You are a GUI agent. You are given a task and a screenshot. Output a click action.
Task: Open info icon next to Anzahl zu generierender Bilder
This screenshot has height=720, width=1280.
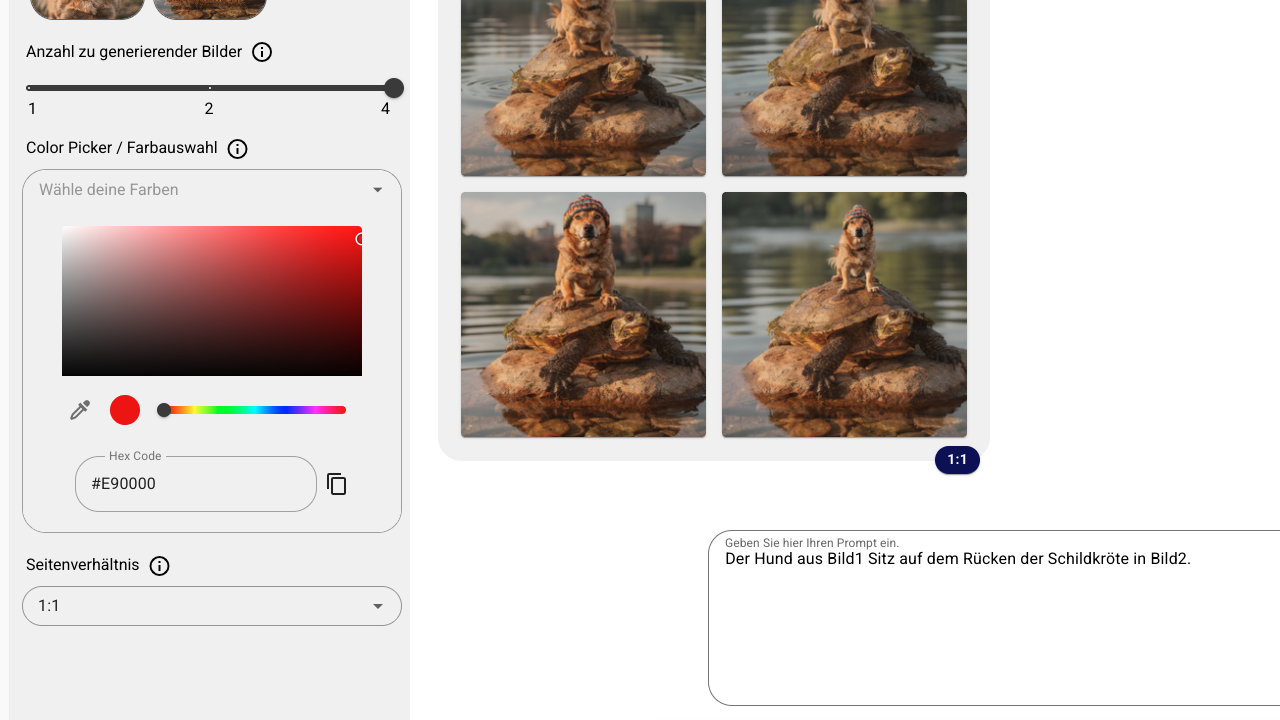pyautogui.click(x=262, y=52)
